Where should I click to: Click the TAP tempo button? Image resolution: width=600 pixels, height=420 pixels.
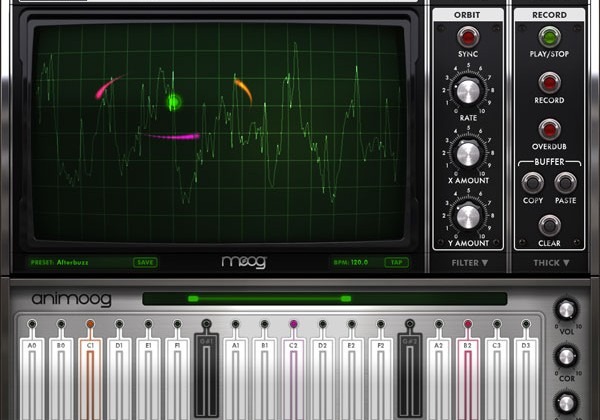[396, 262]
